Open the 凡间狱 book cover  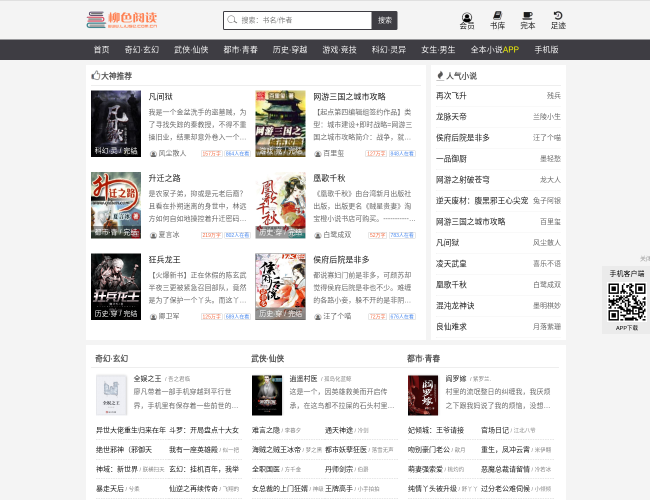pos(116,124)
